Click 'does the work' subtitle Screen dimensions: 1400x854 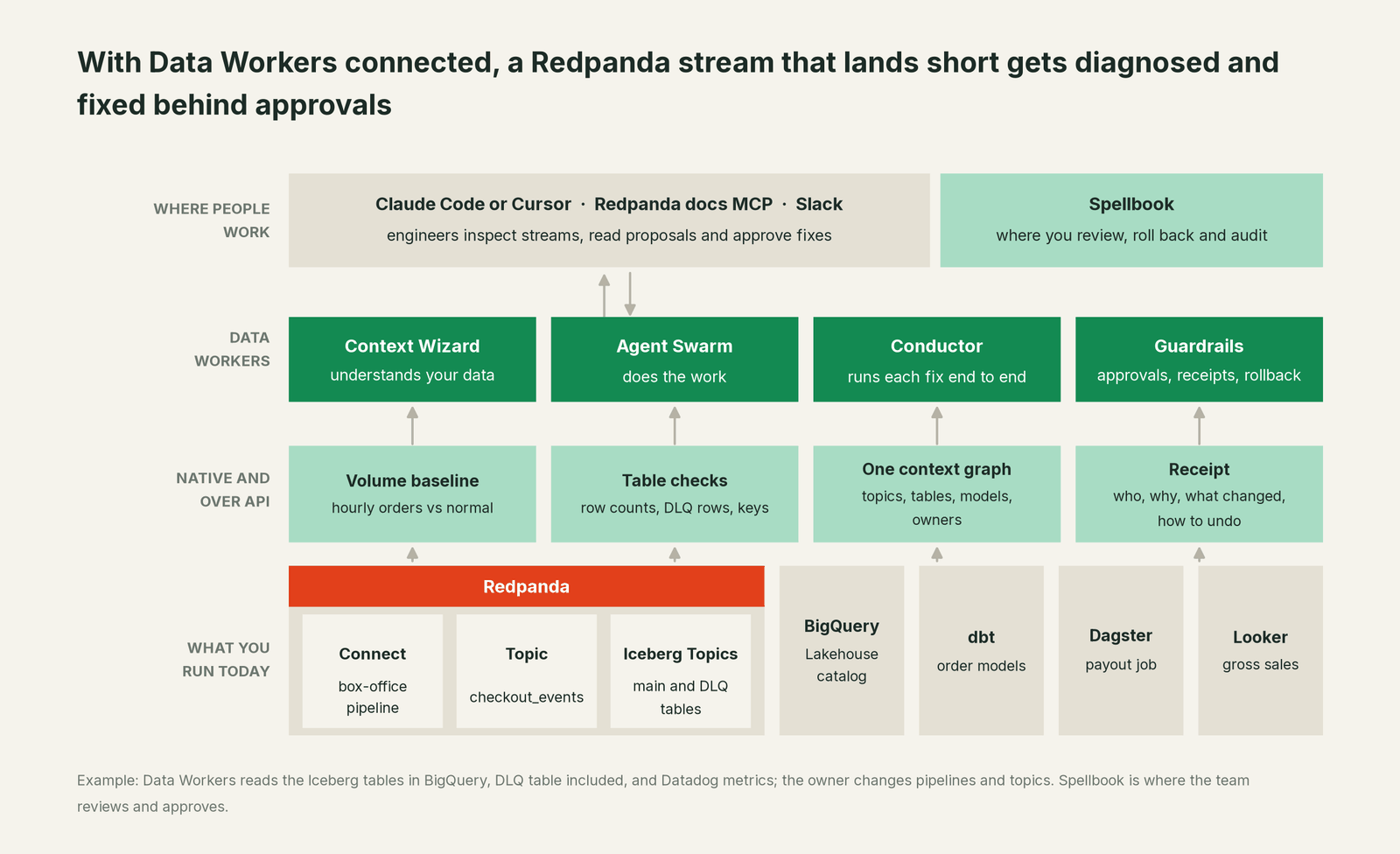point(675,377)
